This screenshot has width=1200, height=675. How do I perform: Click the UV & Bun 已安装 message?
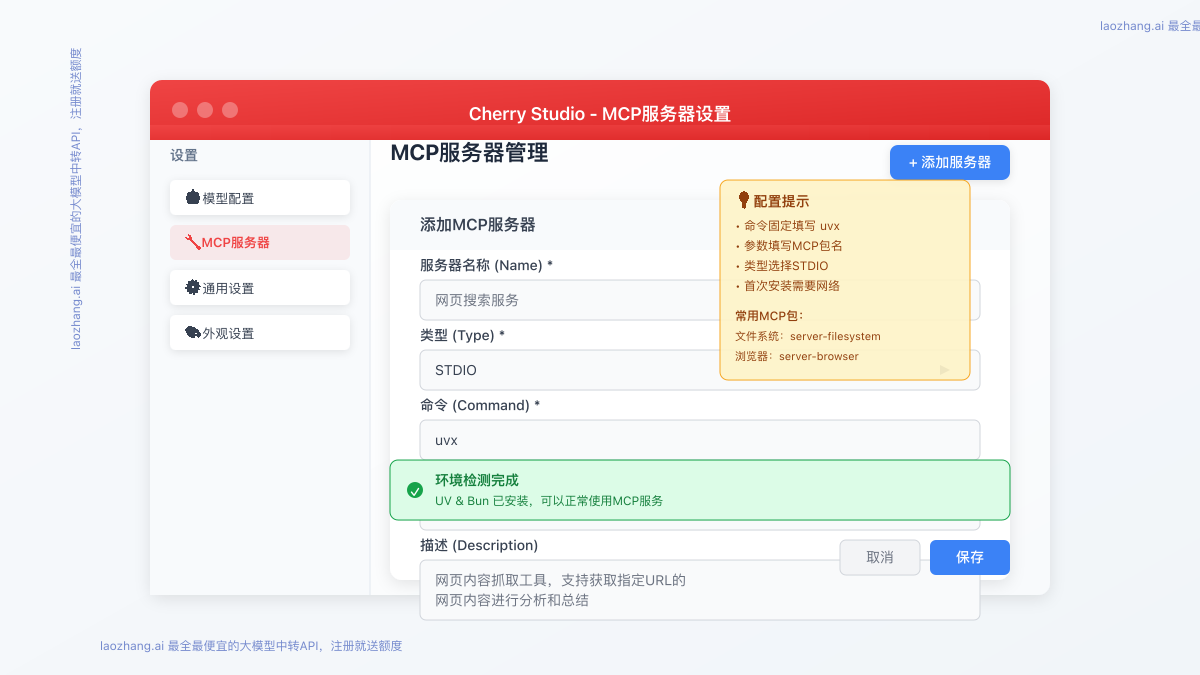pyautogui.click(x=549, y=501)
